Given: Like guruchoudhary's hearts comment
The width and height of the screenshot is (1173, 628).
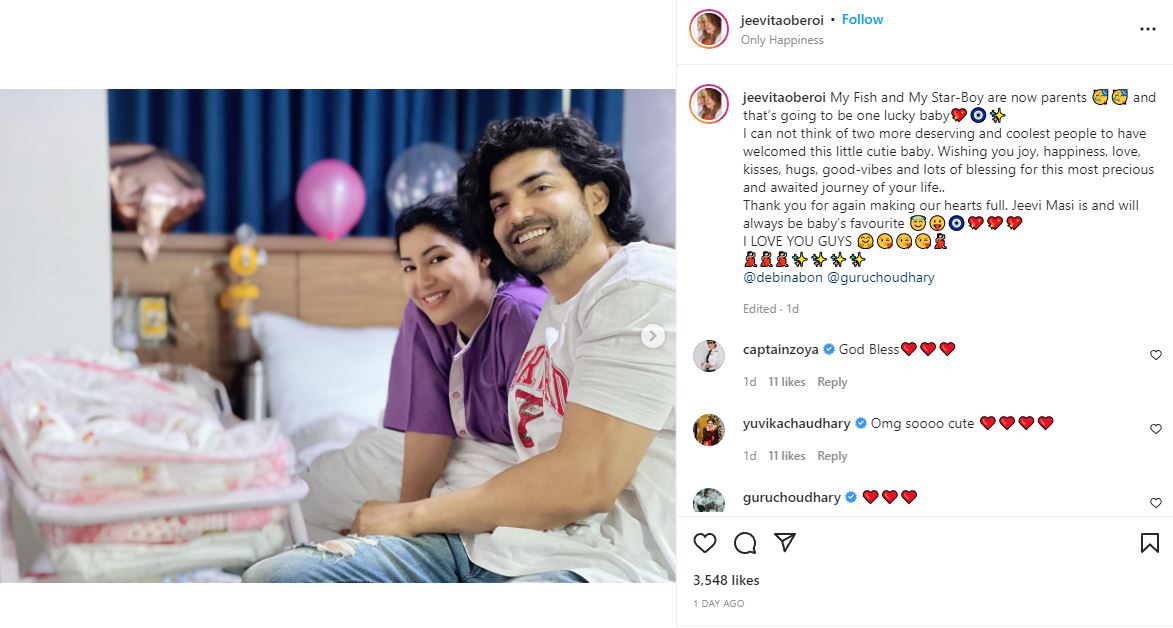Looking at the screenshot, I should point(1155,503).
